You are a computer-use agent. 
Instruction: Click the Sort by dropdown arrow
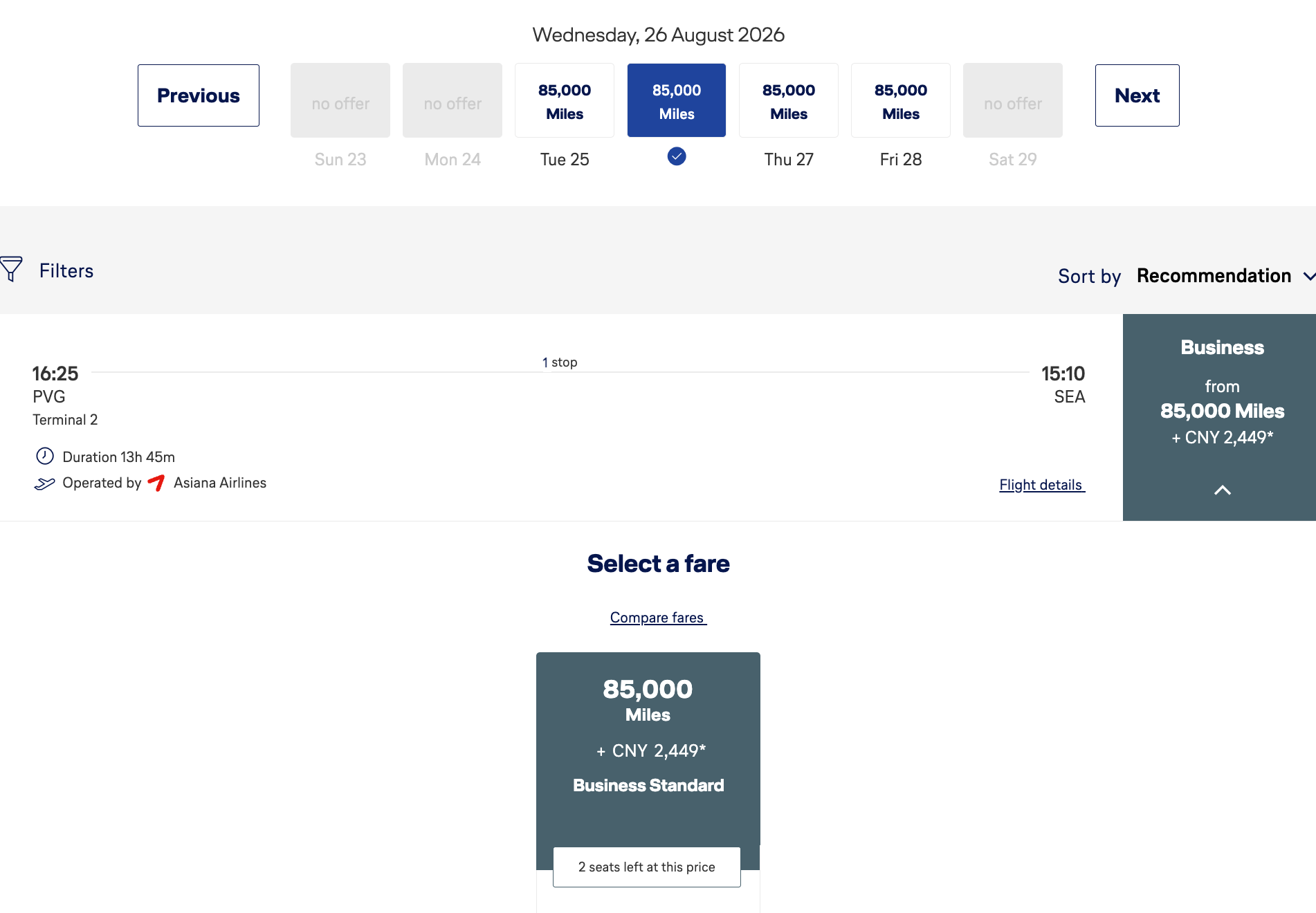1308,277
